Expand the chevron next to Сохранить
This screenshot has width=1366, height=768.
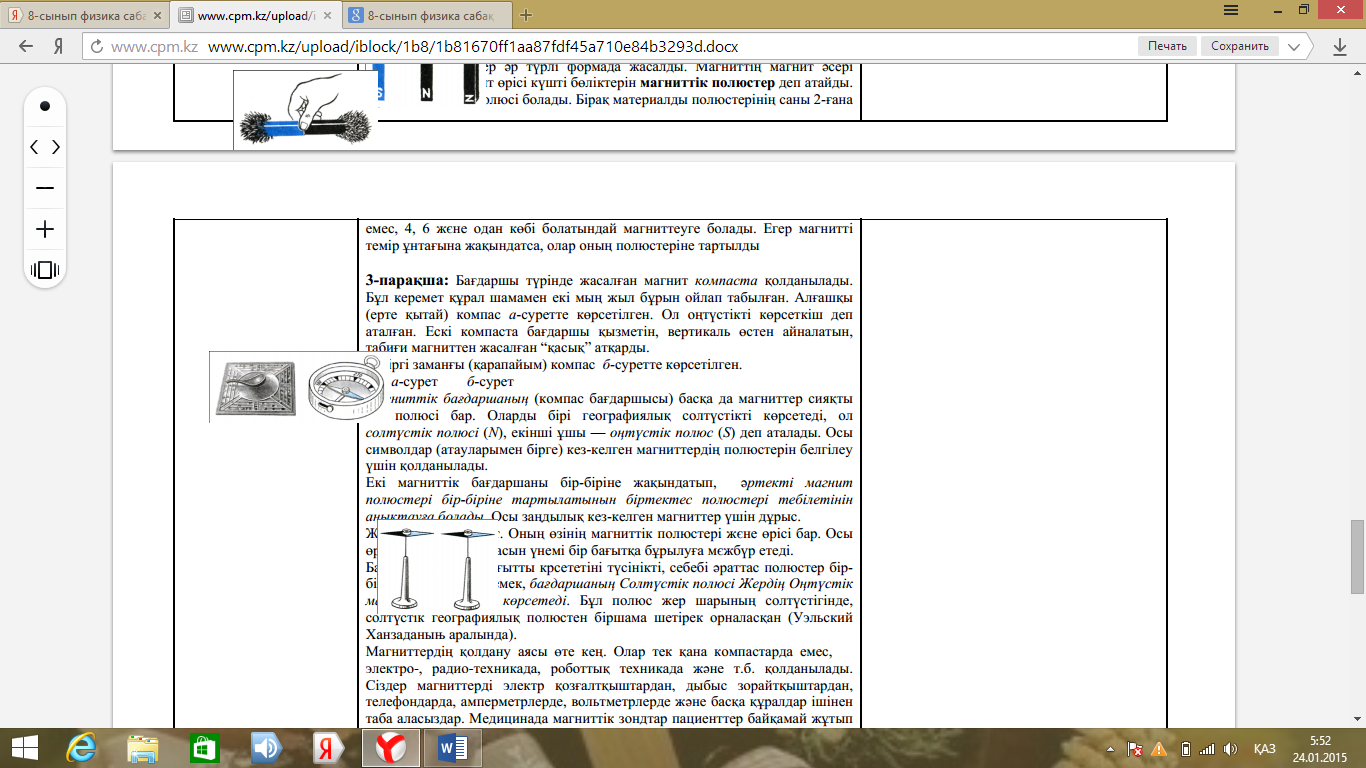(x=1295, y=46)
